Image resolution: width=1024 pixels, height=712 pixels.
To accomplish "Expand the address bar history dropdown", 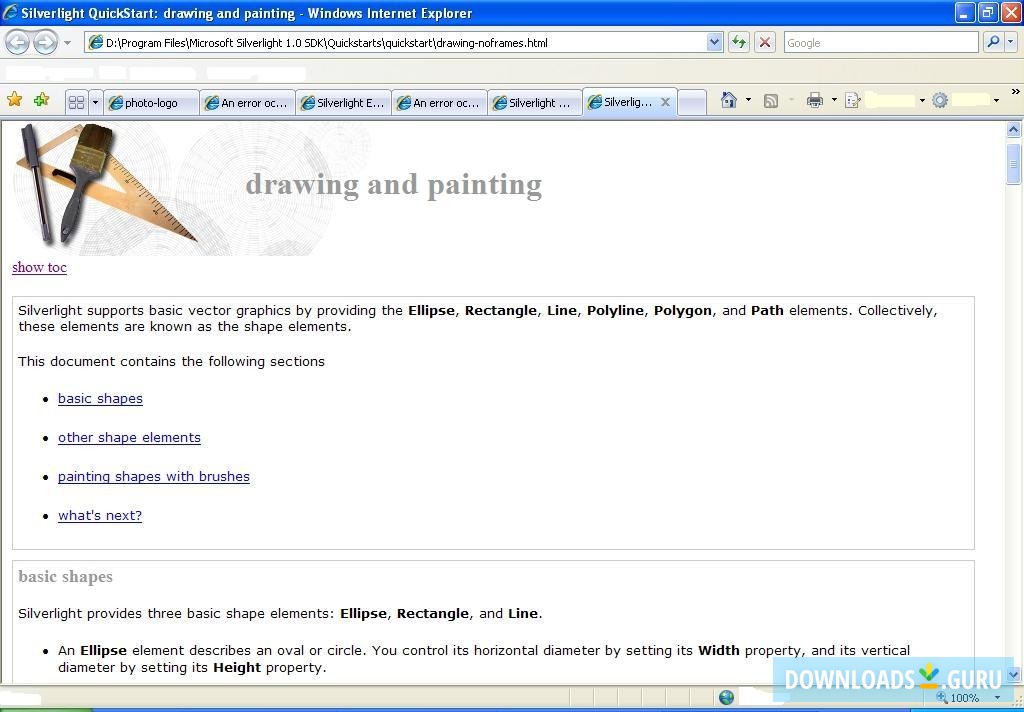I will click(714, 43).
